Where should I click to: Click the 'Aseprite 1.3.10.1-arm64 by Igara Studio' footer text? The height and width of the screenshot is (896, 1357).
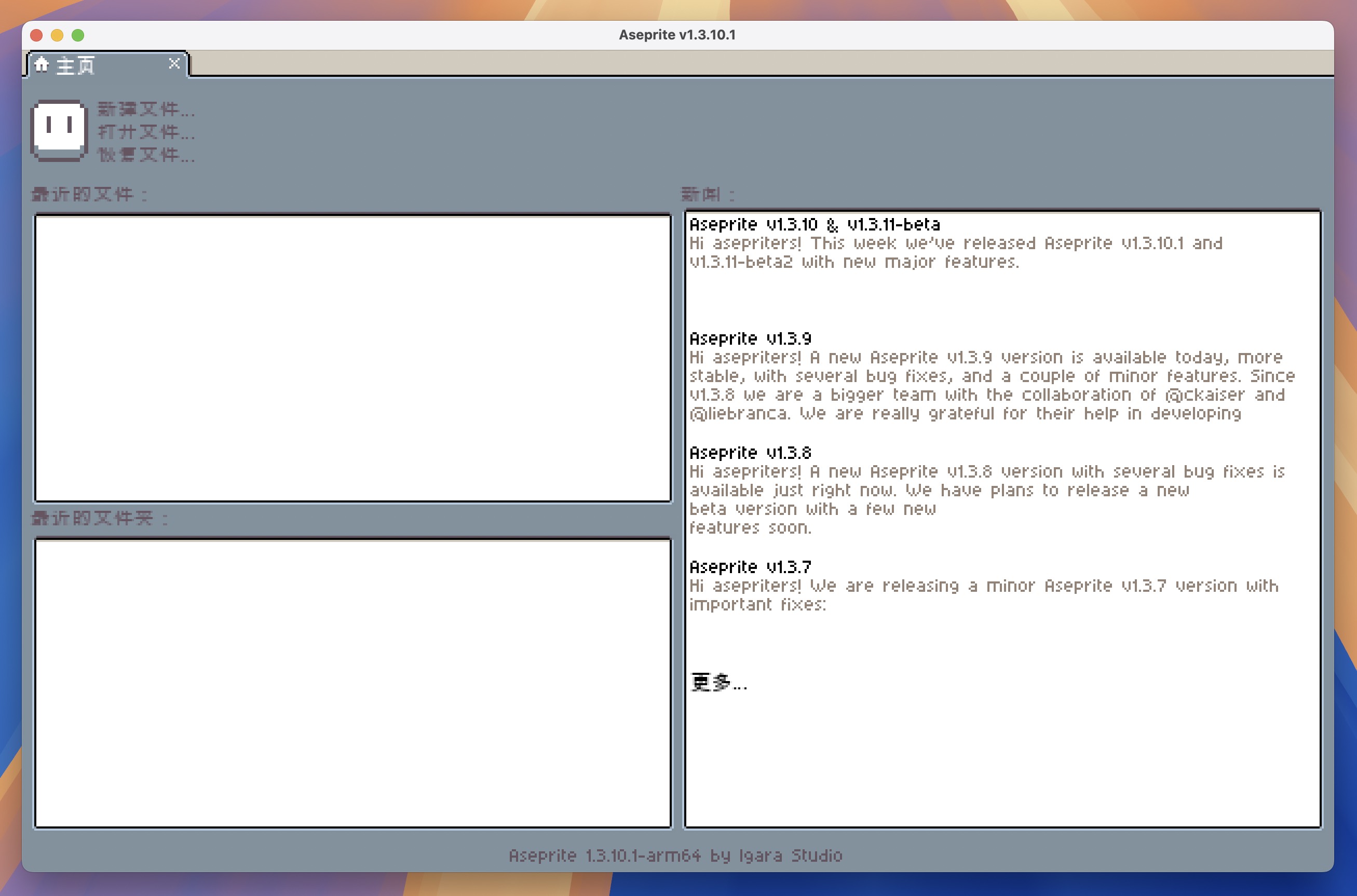675,856
